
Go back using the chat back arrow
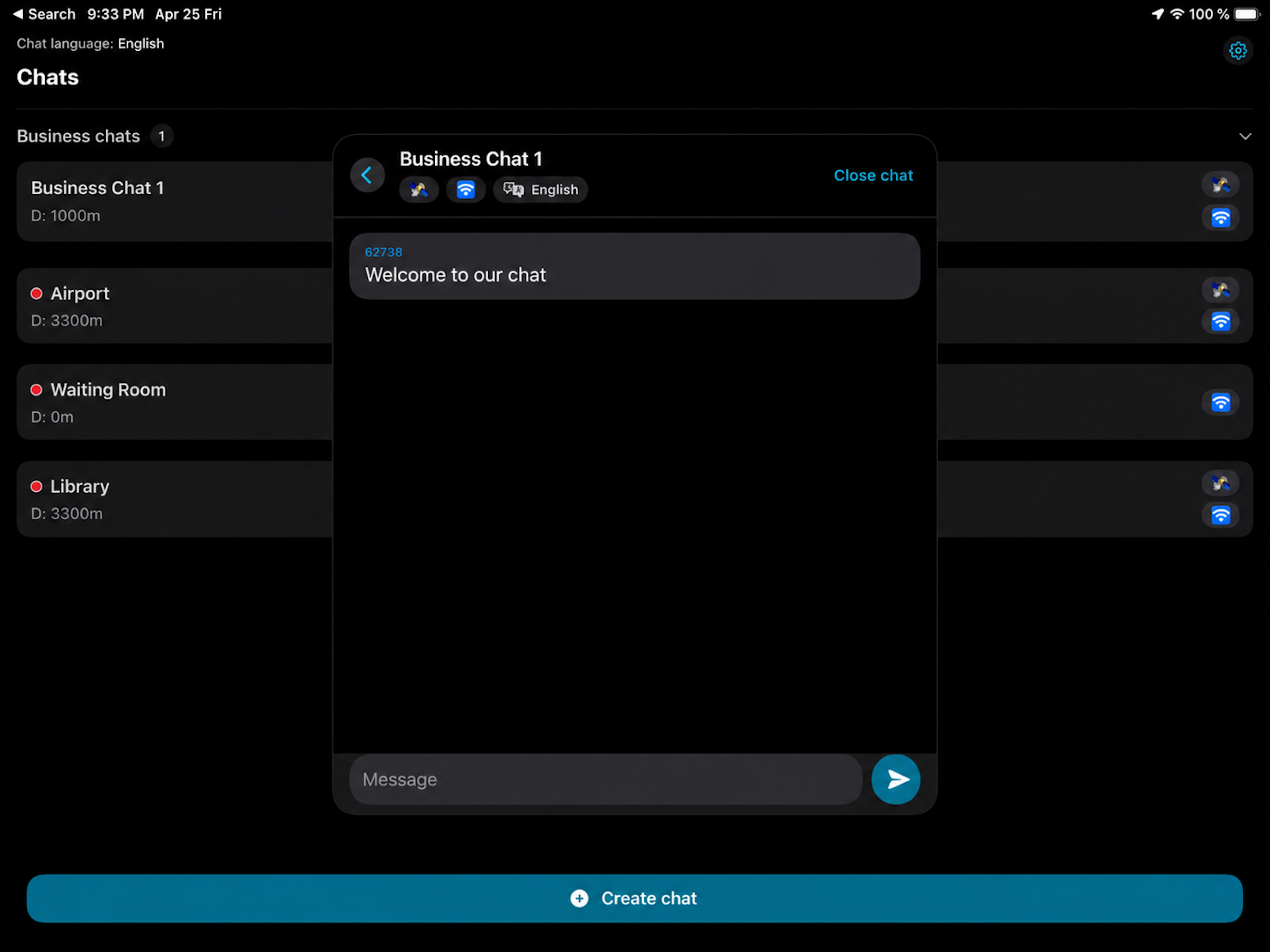coord(367,175)
